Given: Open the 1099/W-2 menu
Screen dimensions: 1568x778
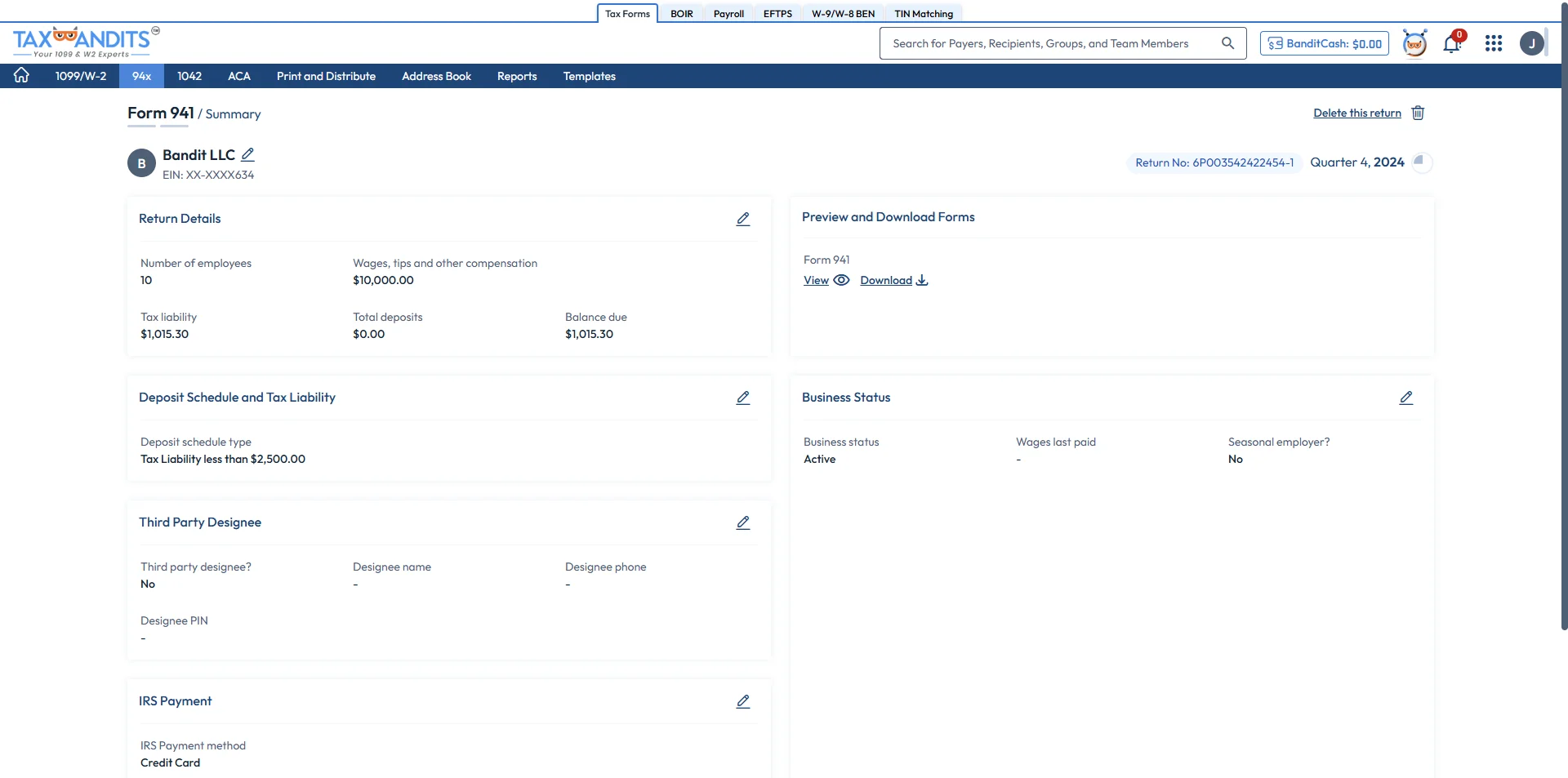Looking at the screenshot, I should pyautogui.click(x=81, y=76).
